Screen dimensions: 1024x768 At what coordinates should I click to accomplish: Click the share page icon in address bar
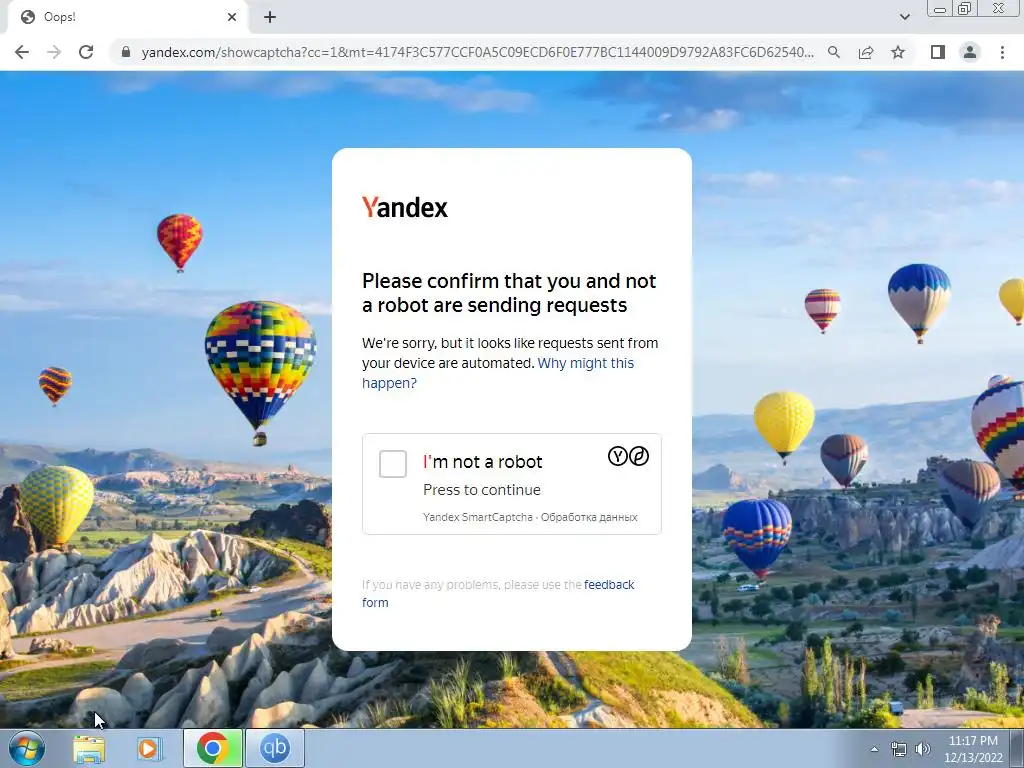[866, 52]
